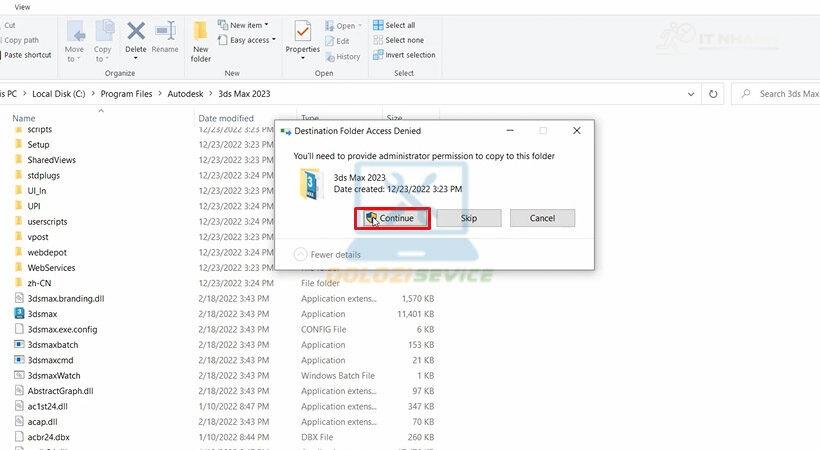Click the refresh button beside address bar

pyautogui.click(x=713, y=94)
